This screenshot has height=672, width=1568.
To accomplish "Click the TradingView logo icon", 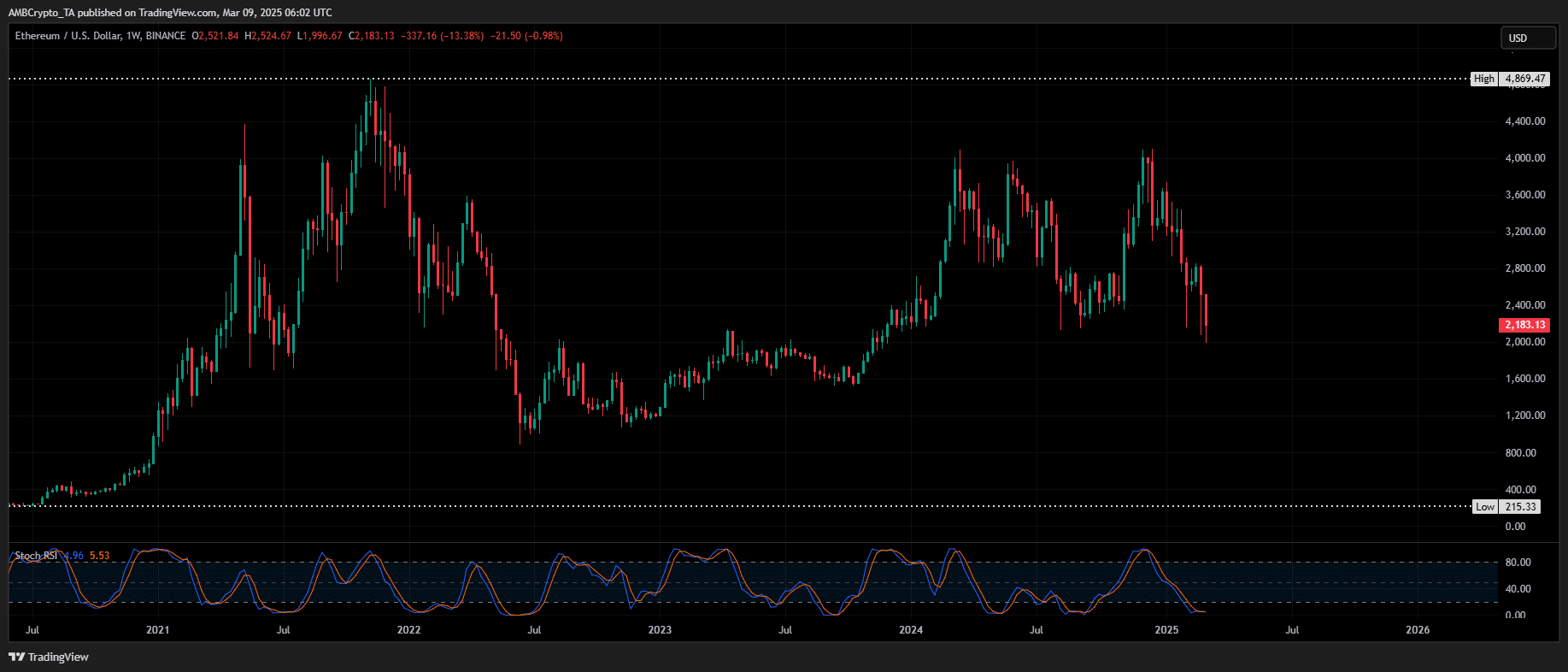I will pos(16,657).
